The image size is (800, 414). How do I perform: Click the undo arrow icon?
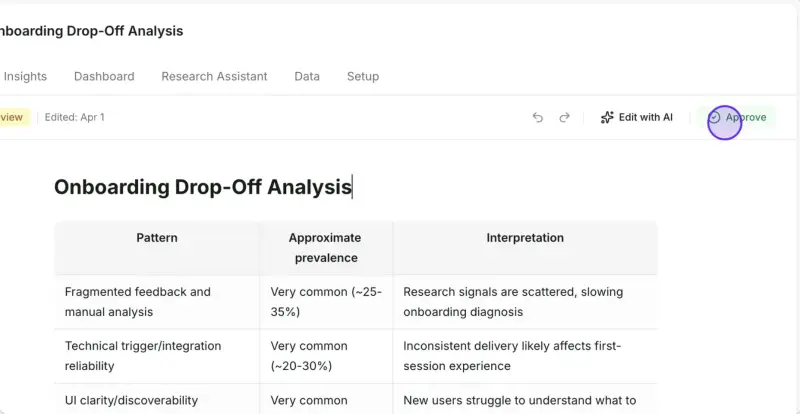(x=538, y=117)
